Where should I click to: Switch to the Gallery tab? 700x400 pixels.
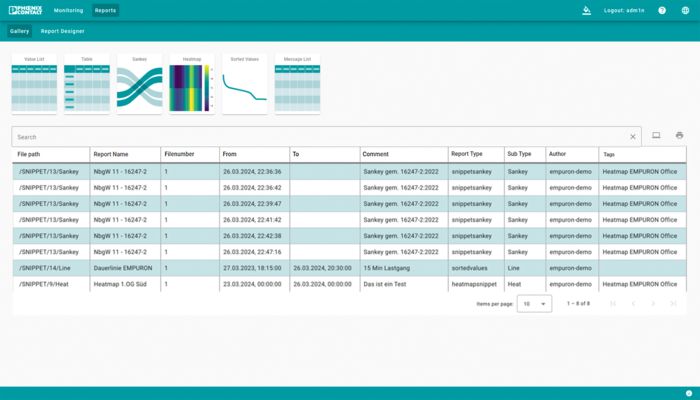(x=19, y=31)
